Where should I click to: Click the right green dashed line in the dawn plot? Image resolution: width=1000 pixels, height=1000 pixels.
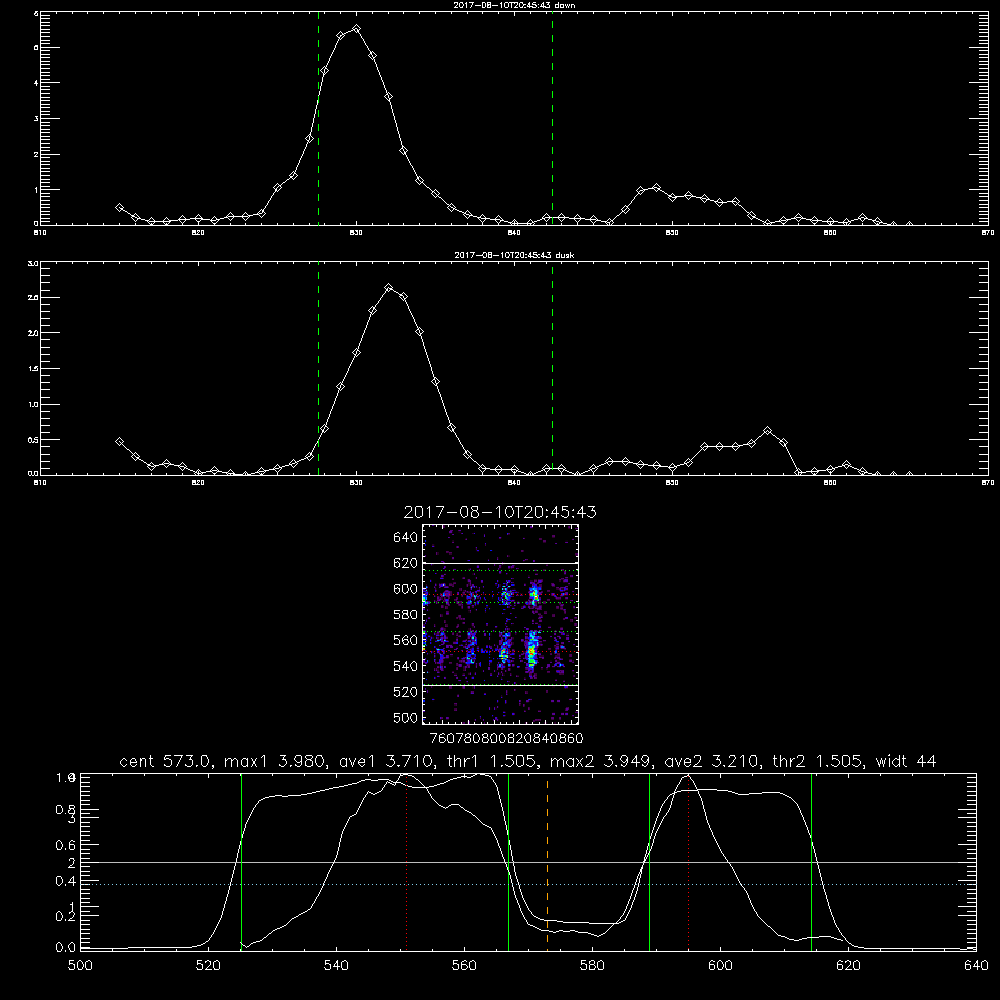point(552,118)
